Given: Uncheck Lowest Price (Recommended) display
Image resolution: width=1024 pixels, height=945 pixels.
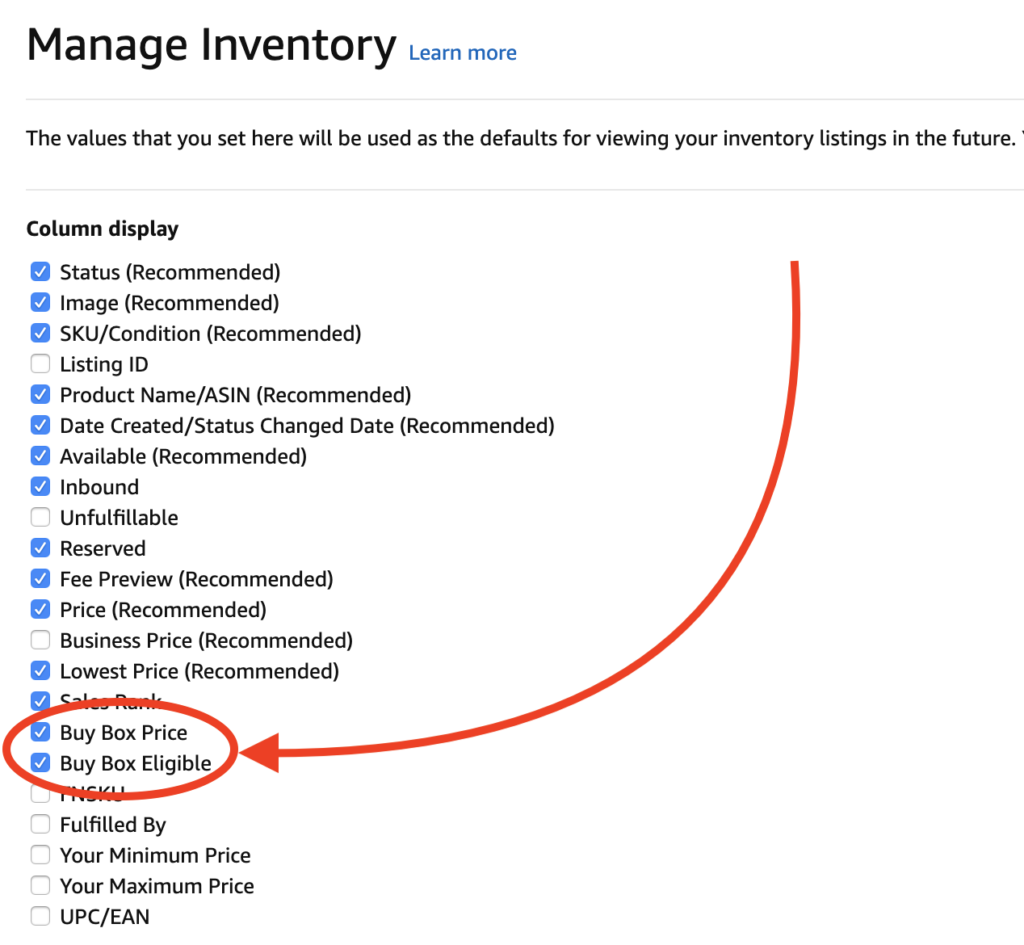Looking at the screenshot, I should pos(40,671).
